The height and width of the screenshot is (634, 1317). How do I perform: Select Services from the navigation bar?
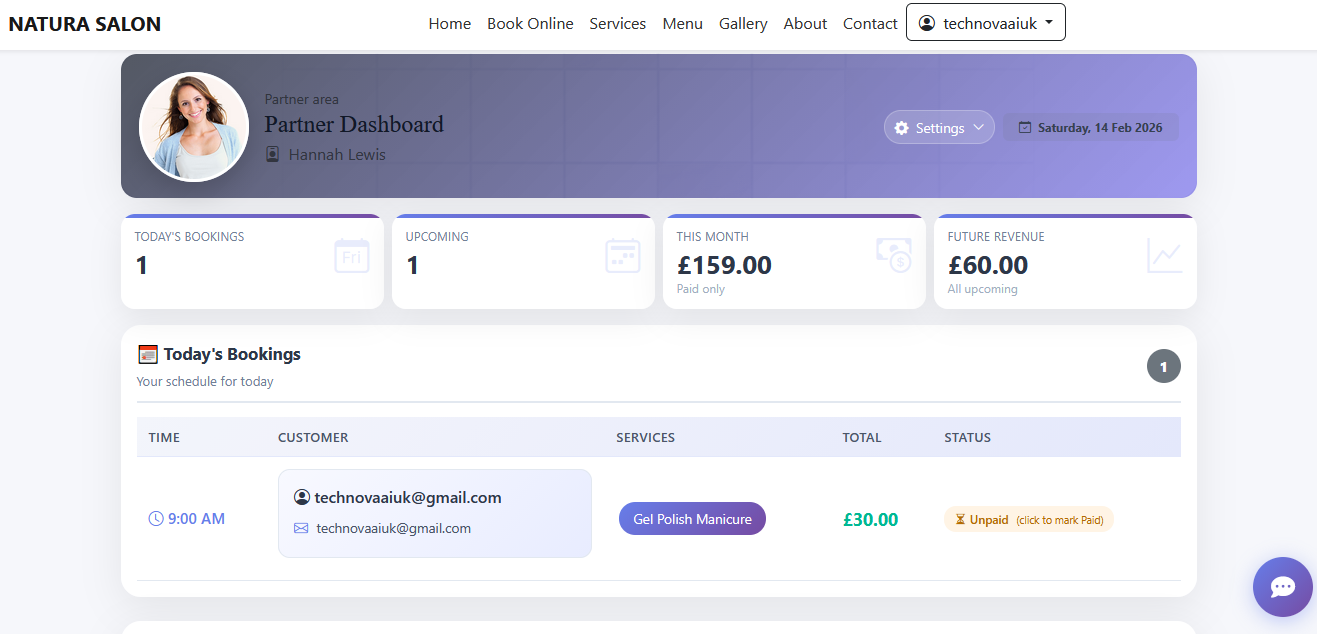617,23
